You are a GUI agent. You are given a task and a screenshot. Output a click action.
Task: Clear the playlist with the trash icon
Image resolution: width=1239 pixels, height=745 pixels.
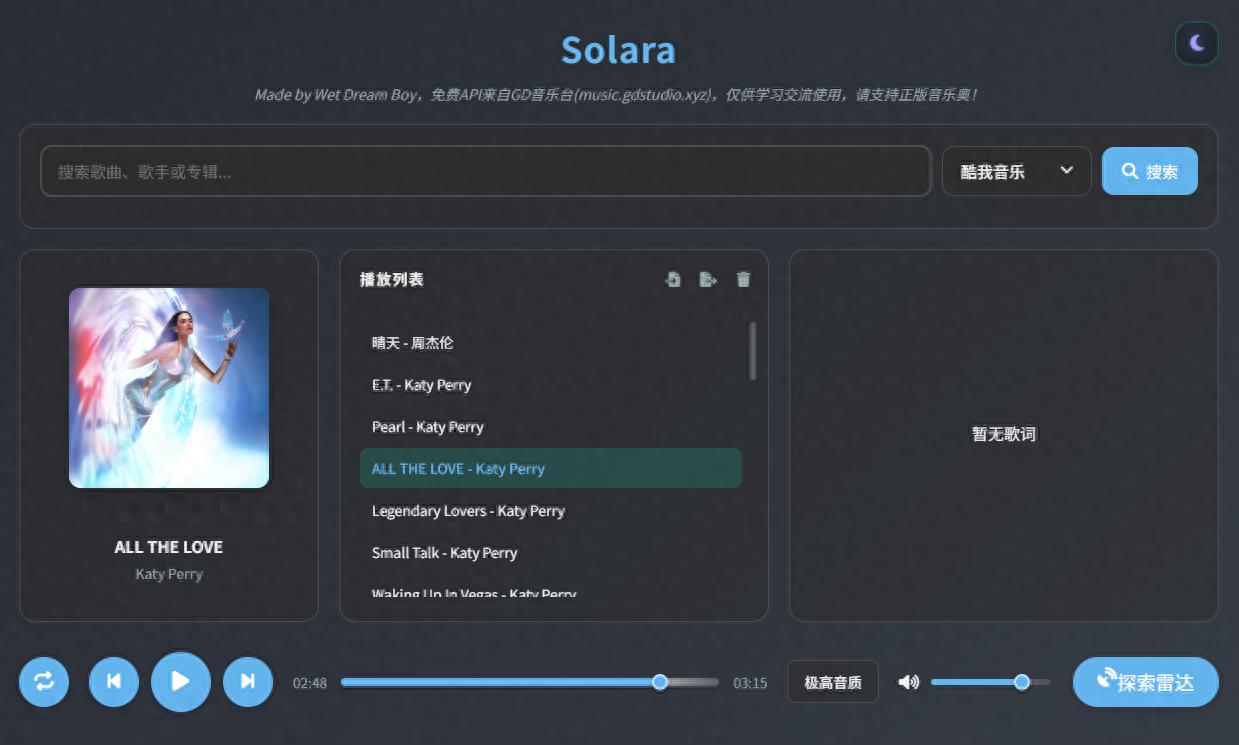(742, 280)
